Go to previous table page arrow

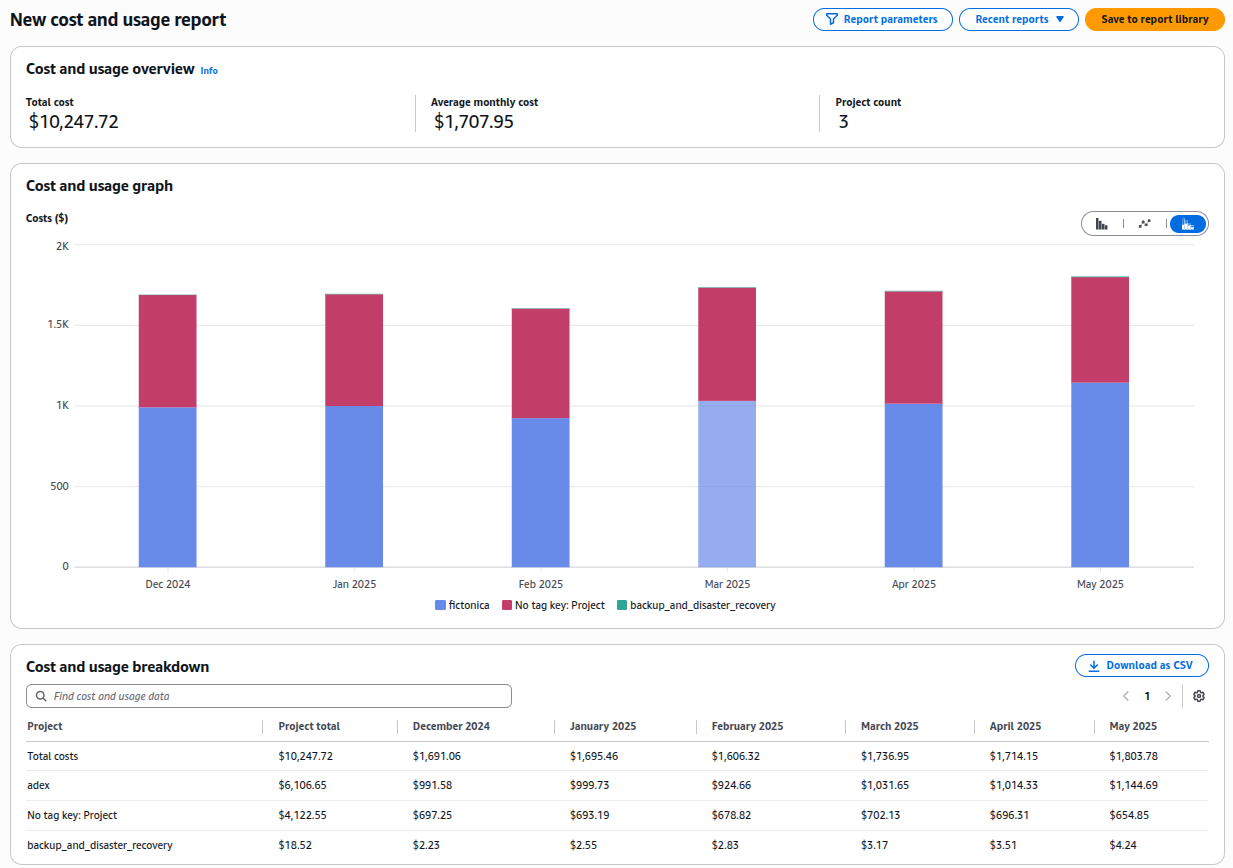1126,696
